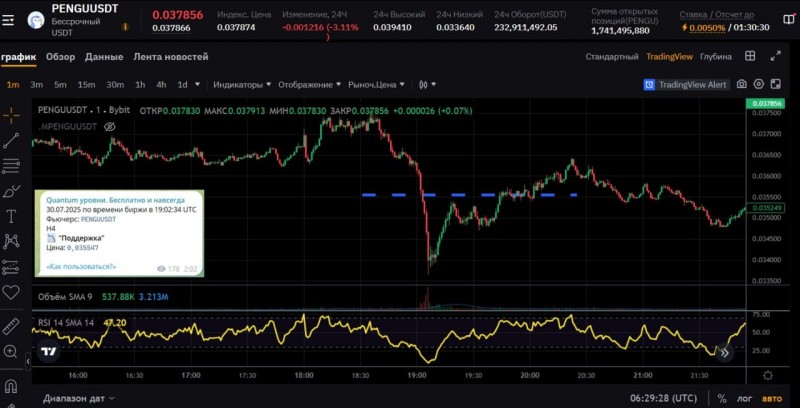Click the funding rate 0.0050% value
The width and height of the screenshot is (800, 408).
click(x=708, y=28)
